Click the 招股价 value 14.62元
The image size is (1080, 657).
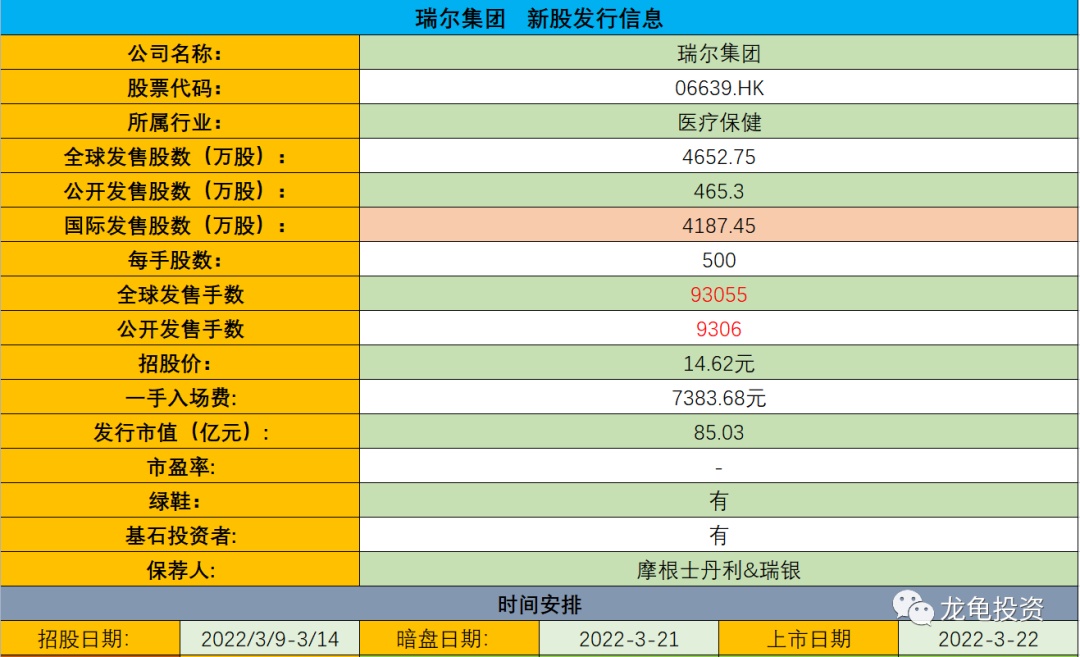tap(718, 363)
